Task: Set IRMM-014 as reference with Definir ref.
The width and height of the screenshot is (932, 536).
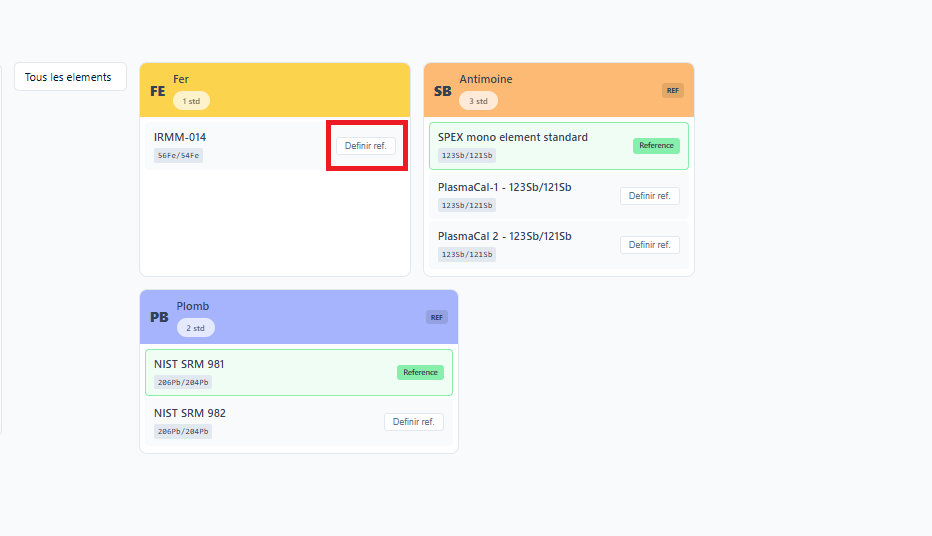Action: tap(365, 146)
